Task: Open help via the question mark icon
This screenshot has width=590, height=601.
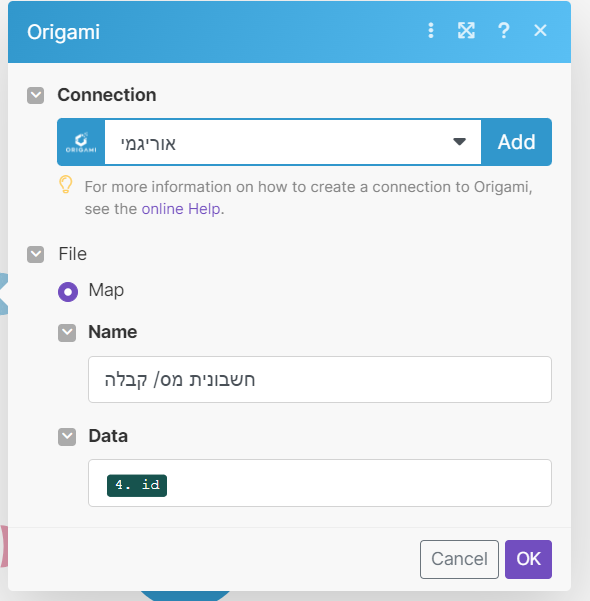Action: (504, 30)
